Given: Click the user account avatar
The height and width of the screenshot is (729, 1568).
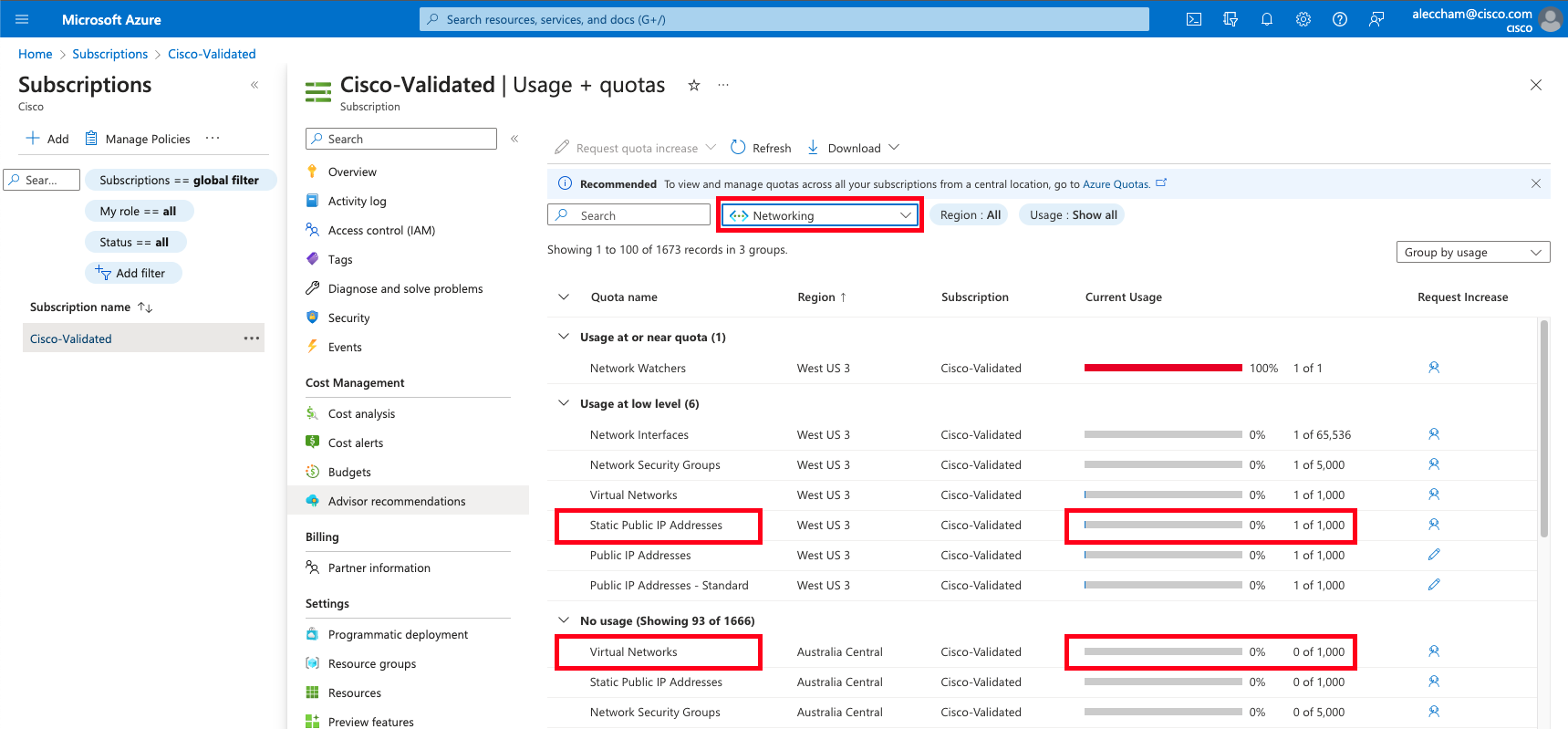Looking at the screenshot, I should click(1551, 19).
